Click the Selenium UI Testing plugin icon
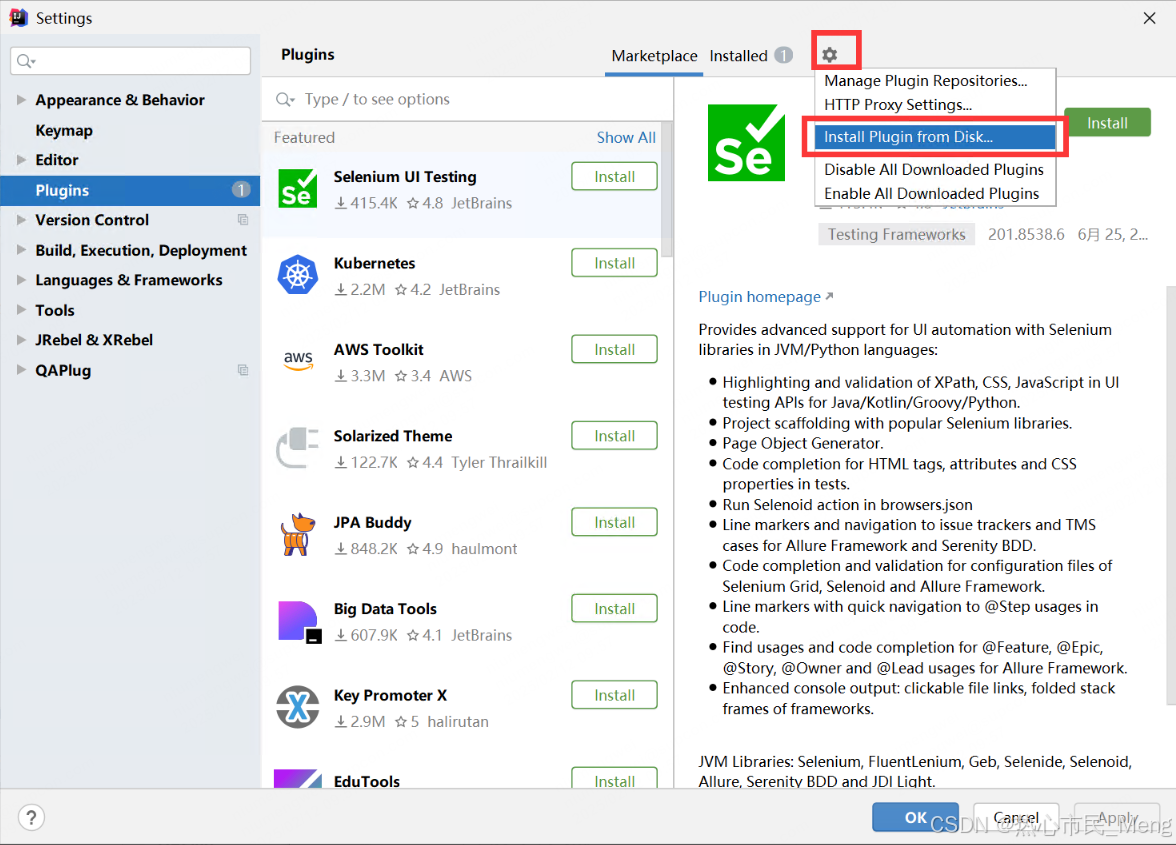1176x845 pixels. tap(298, 188)
